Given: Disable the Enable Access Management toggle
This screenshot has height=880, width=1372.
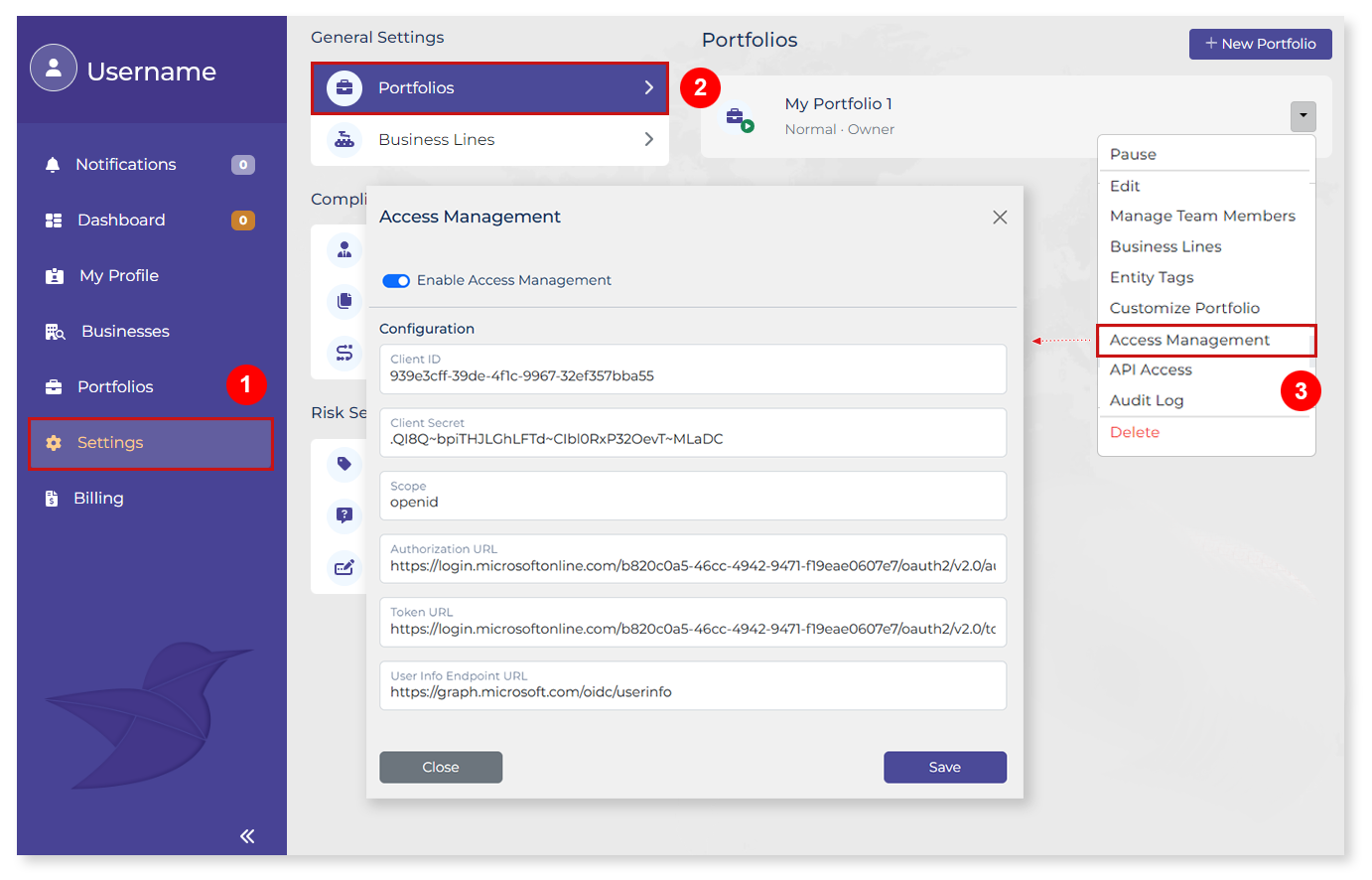Looking at the screenshot, I should (x=396, y=281).
